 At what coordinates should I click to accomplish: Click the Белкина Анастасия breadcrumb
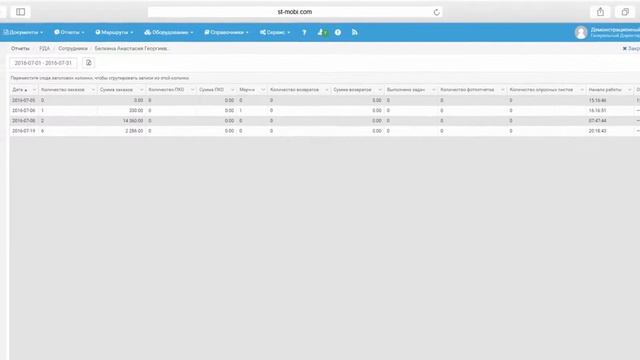pos(131,49)
